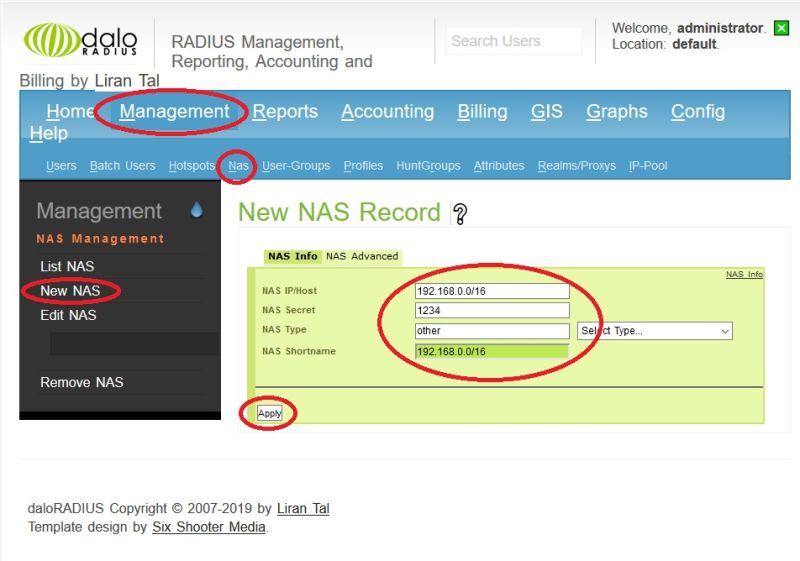
Task: Click the blue water drop icon
Action: [196, 210]
